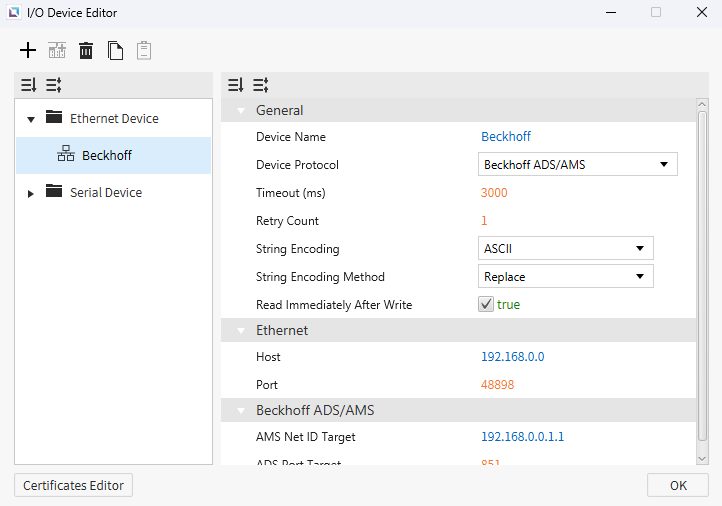The image size is (722, 506).
Task: Select the Beckhoff device in the tree
Action: (x=106, y=155)
